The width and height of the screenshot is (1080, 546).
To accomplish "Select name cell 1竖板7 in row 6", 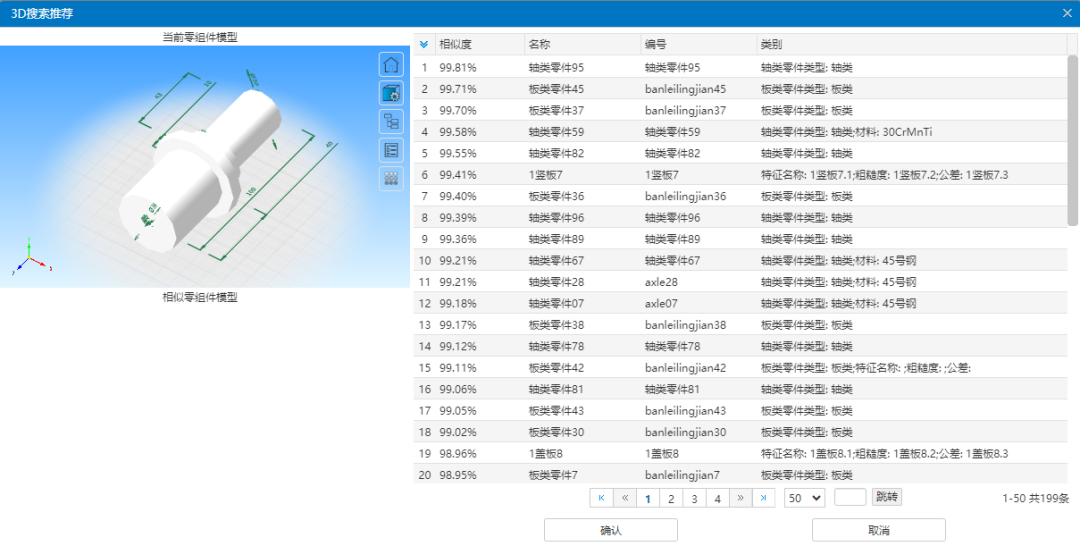I will (x=582, y=175).
